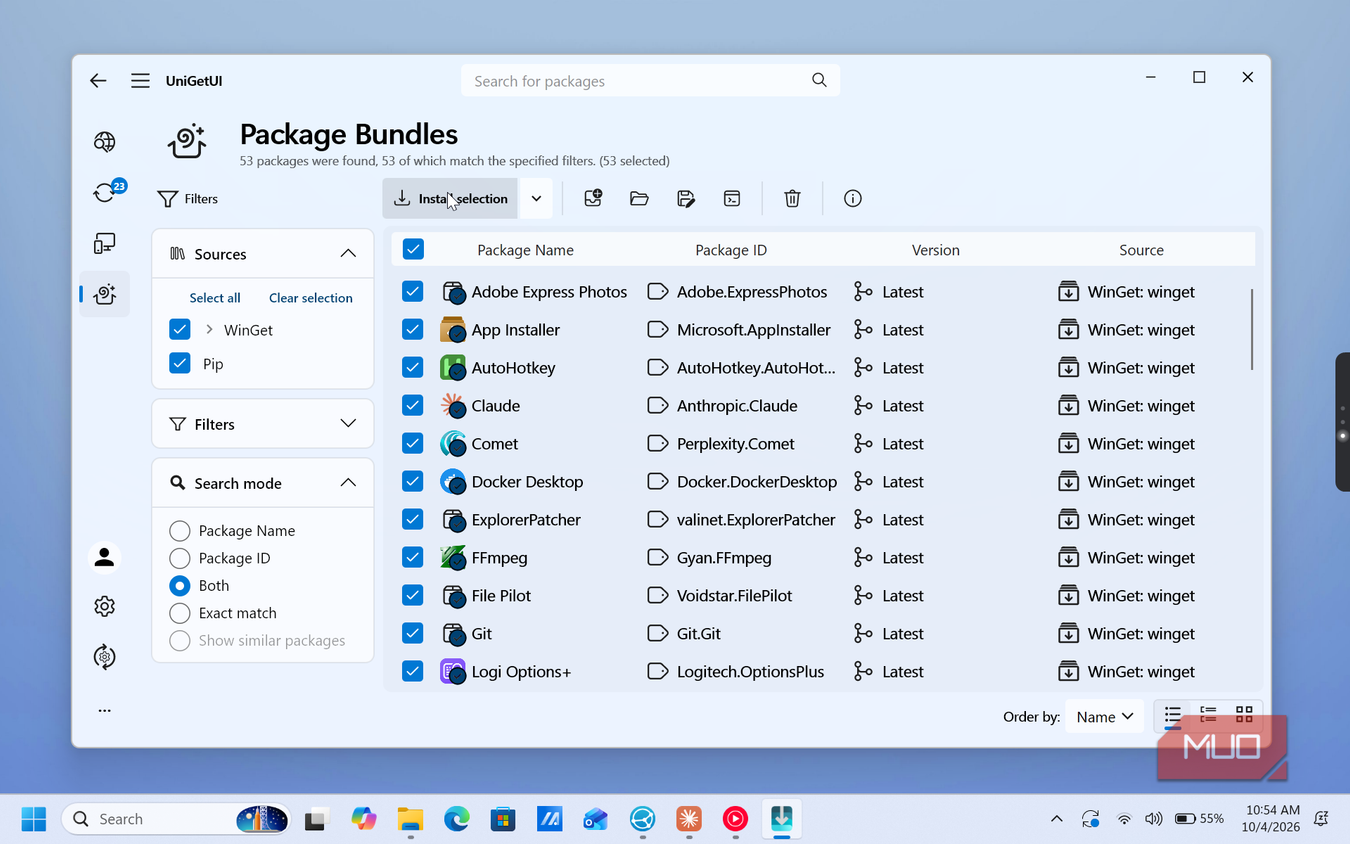Open the Install selection dropdown arrow
Image resolution: width=1350 pixels, height=844 pixels.
point(536,198)
